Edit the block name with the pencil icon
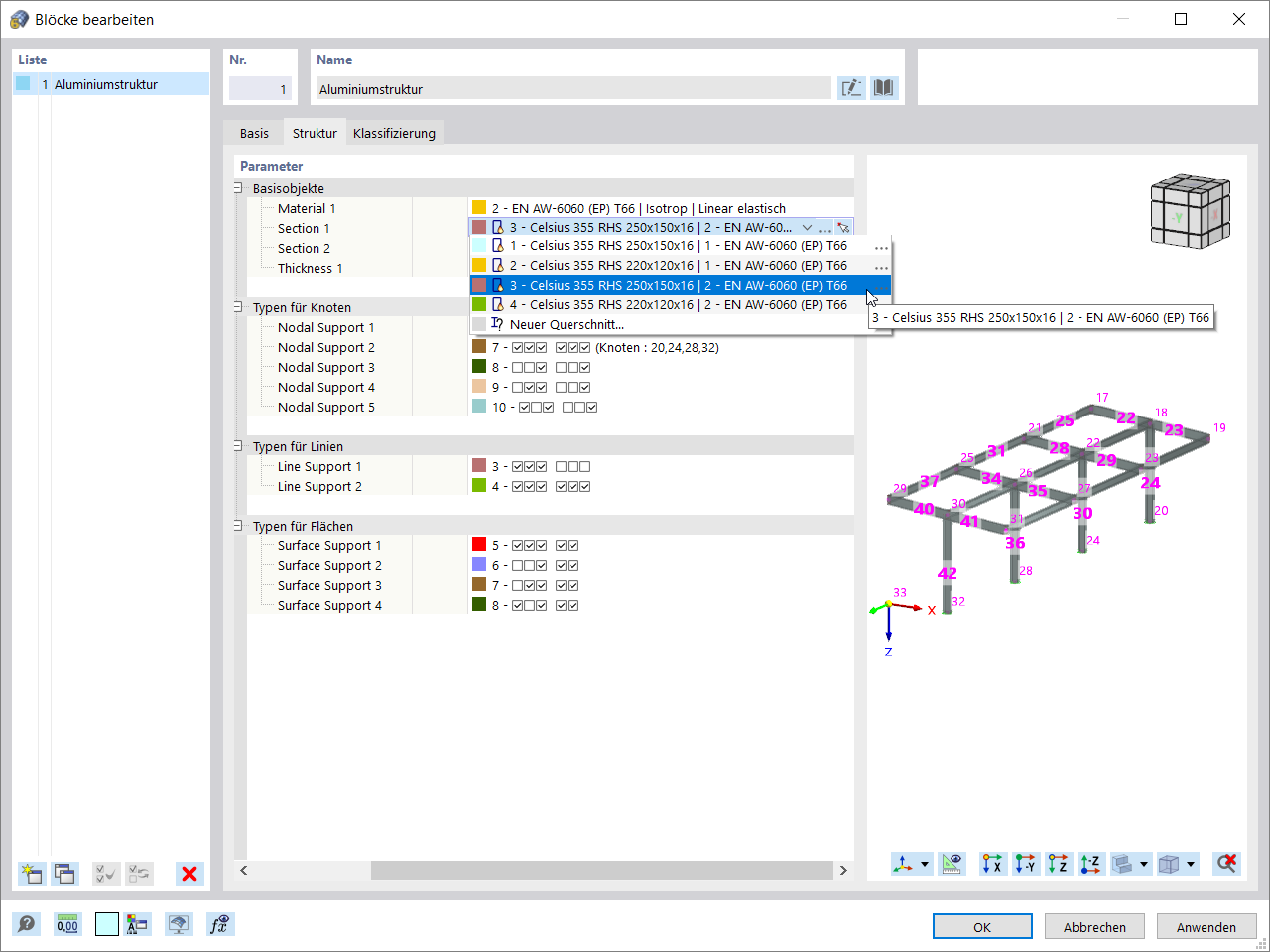 851,88
